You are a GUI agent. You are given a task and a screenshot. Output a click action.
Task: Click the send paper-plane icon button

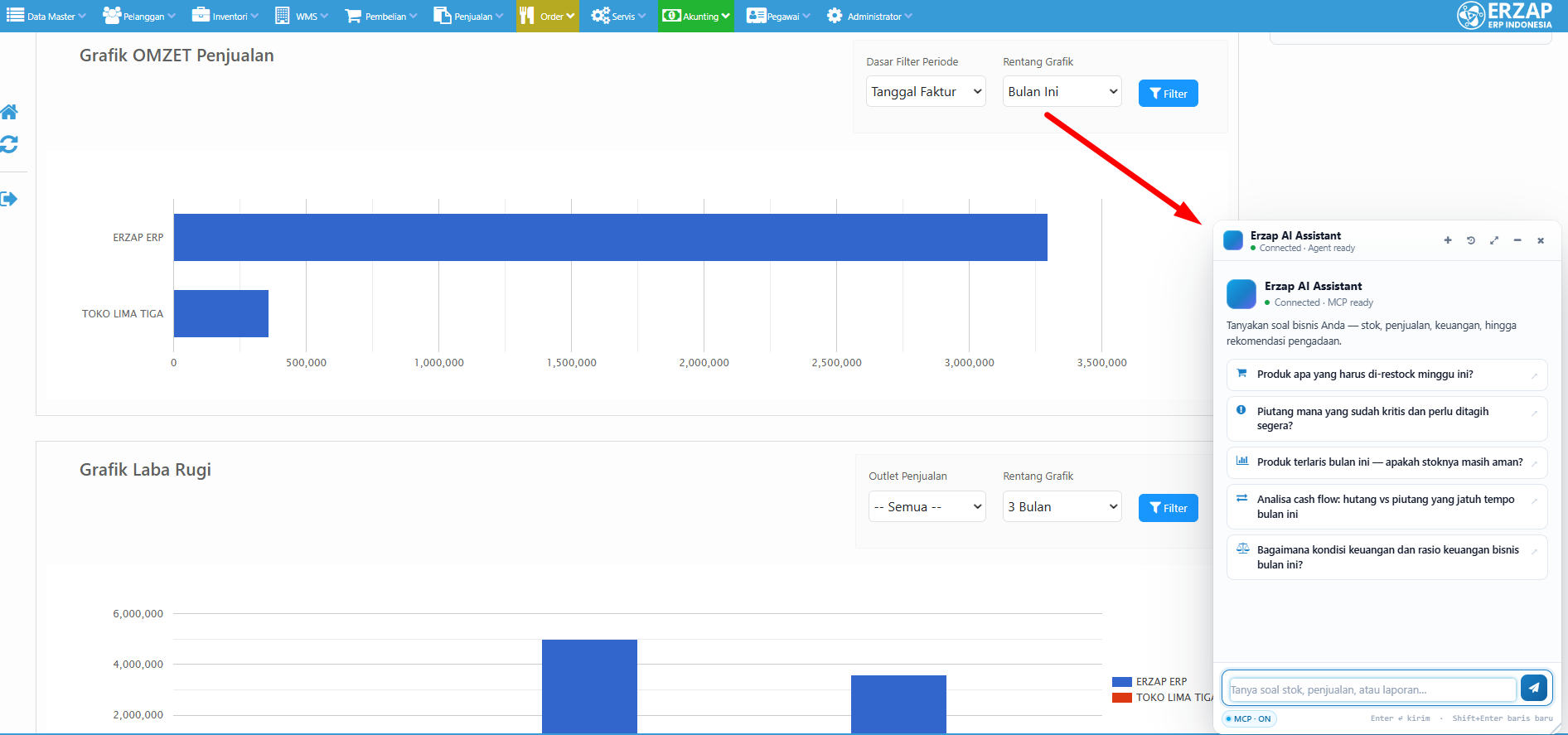pos(1534,688)
